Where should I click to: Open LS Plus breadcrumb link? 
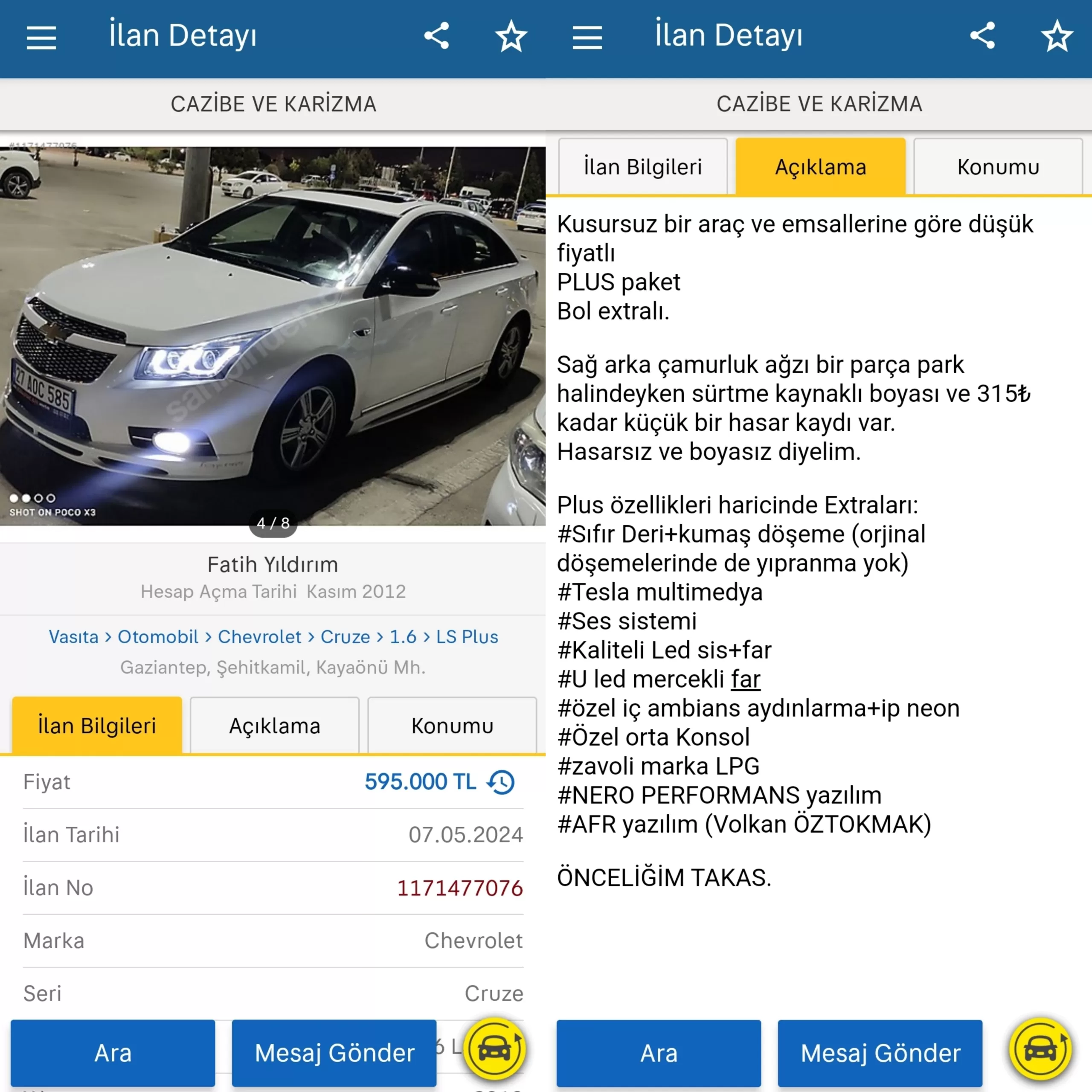click(x=467, y=637)
